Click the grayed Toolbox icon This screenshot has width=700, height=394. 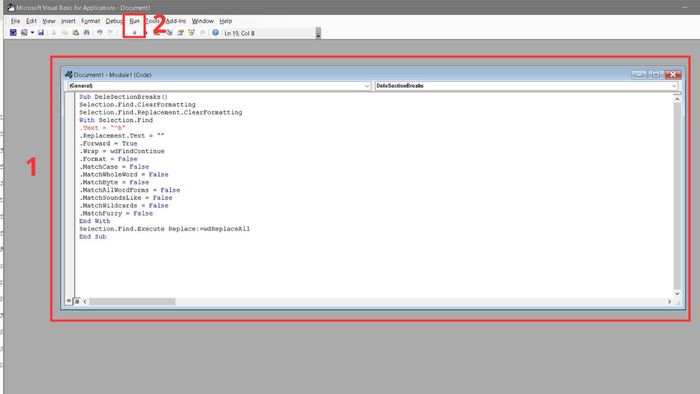(202, 33)
